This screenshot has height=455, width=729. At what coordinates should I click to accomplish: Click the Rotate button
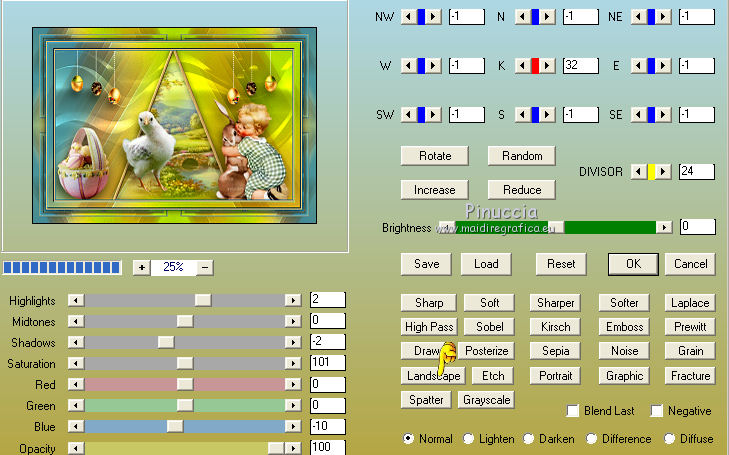[435, 156]
